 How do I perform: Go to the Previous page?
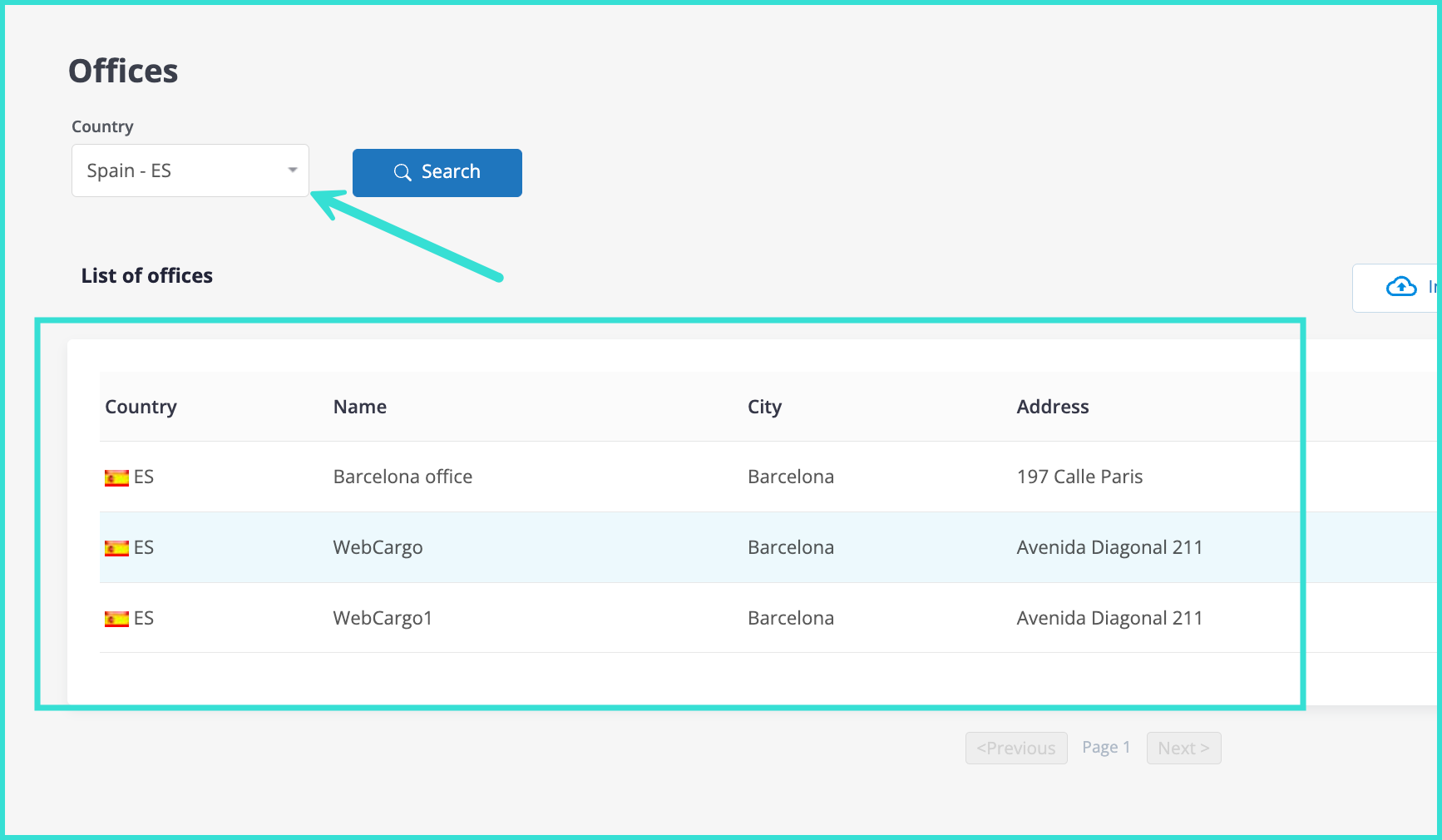click(x=1015, y=748)
